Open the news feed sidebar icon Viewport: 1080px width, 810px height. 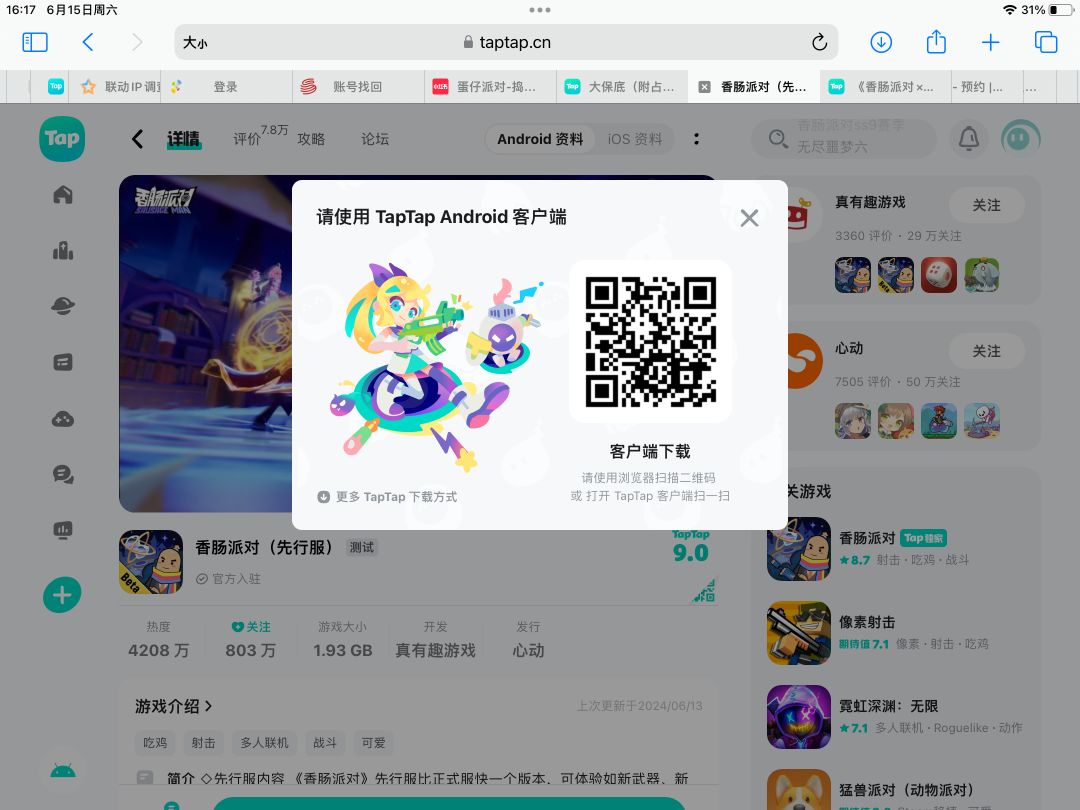[x=63, y=362]
